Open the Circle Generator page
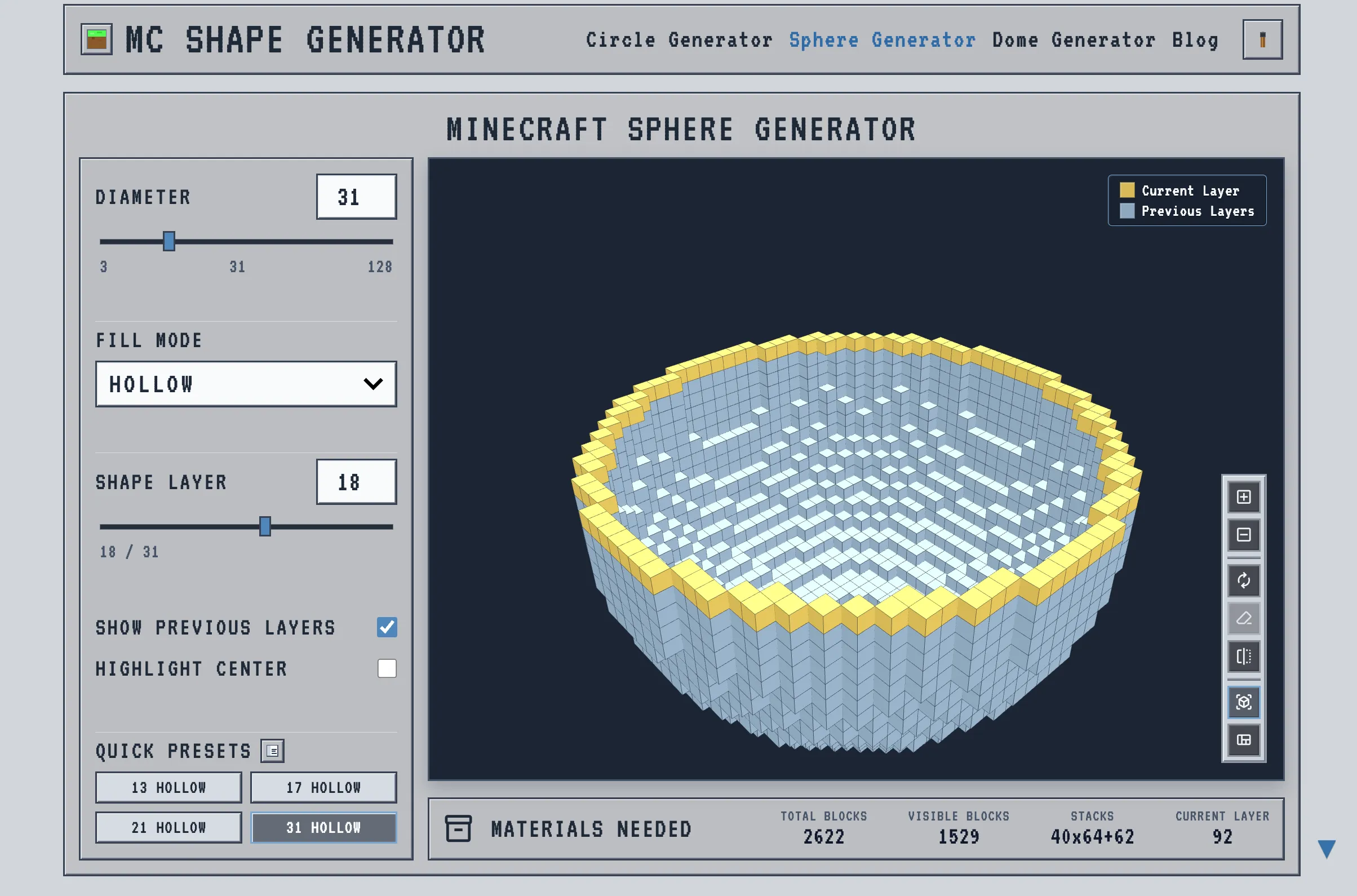The image size is (1357, 896). [680, 40]
